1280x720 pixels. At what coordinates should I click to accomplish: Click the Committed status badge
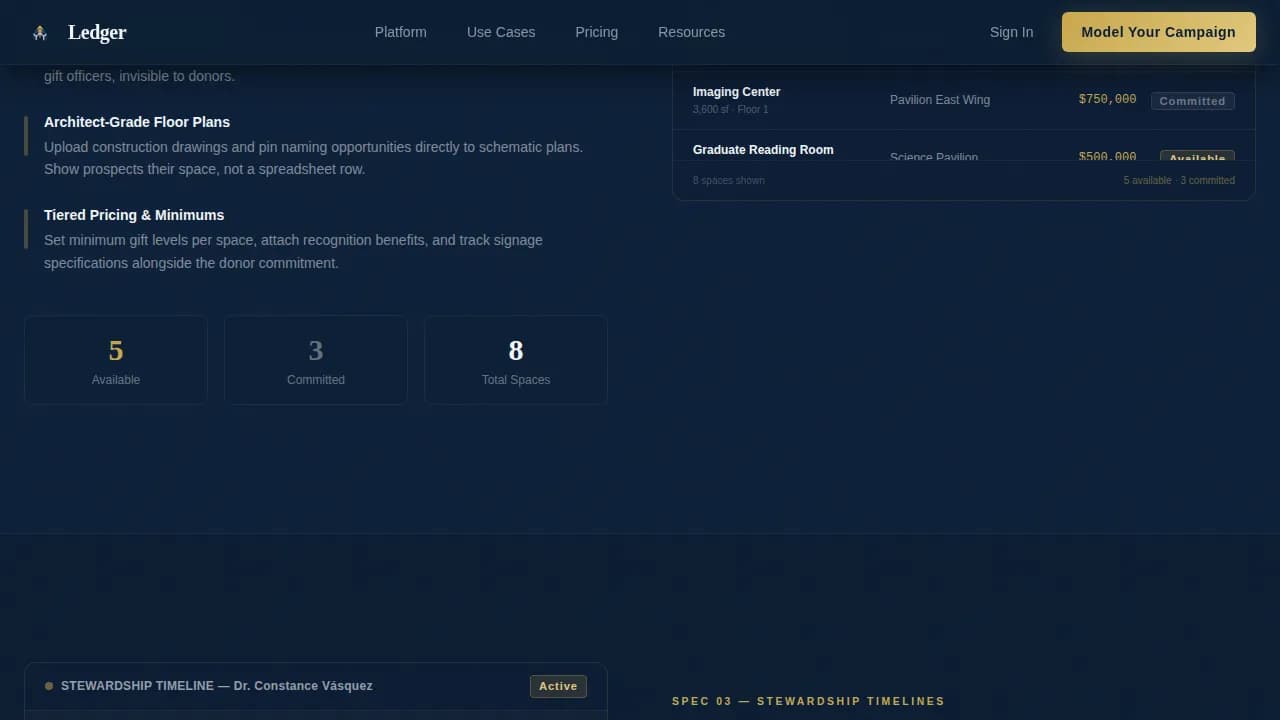point(1192,101)
